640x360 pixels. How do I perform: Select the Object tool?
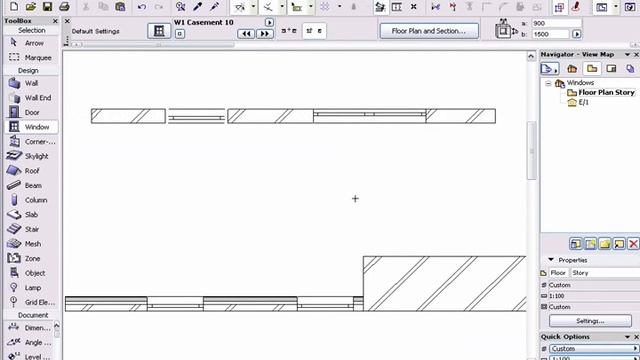(31, 273)
